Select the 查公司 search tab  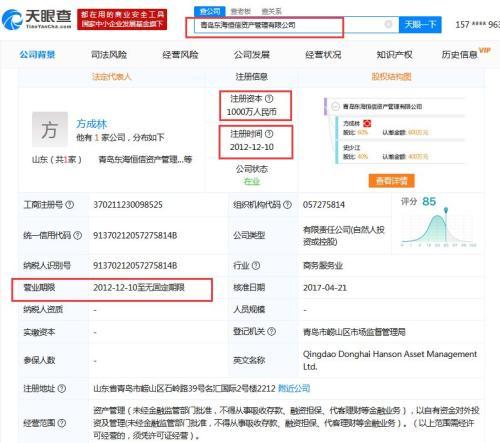[x=210, y=11]
